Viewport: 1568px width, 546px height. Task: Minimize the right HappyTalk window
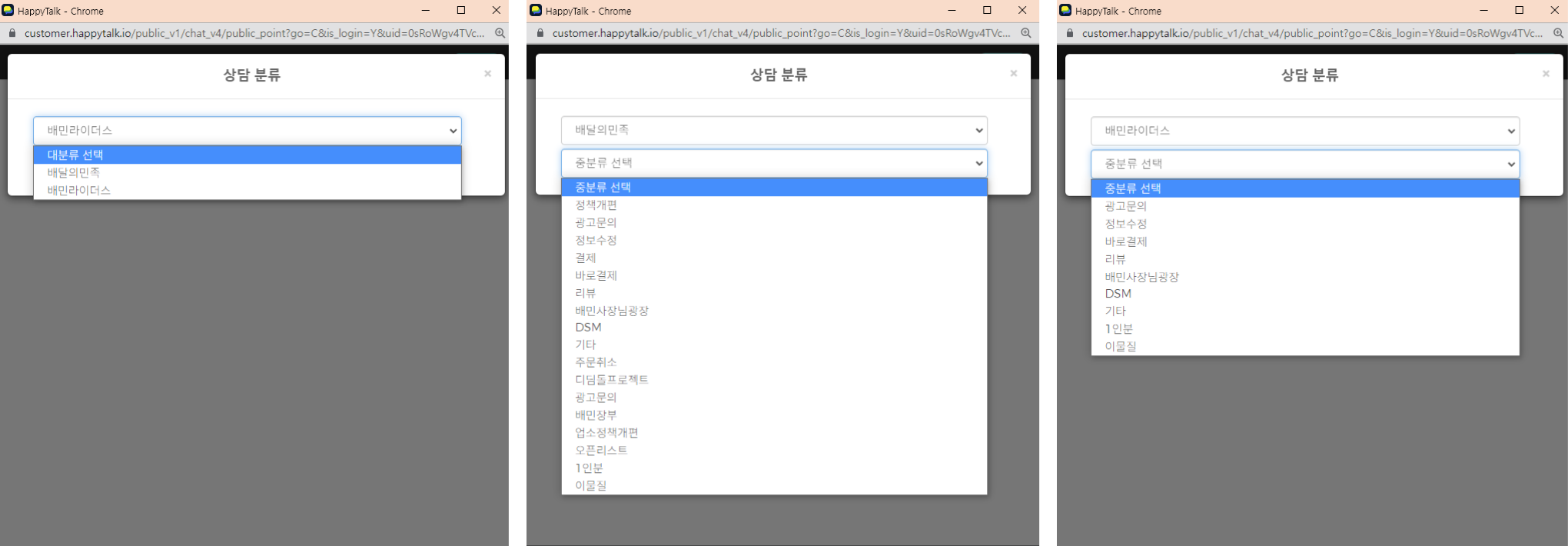(x=1483, y=10)
